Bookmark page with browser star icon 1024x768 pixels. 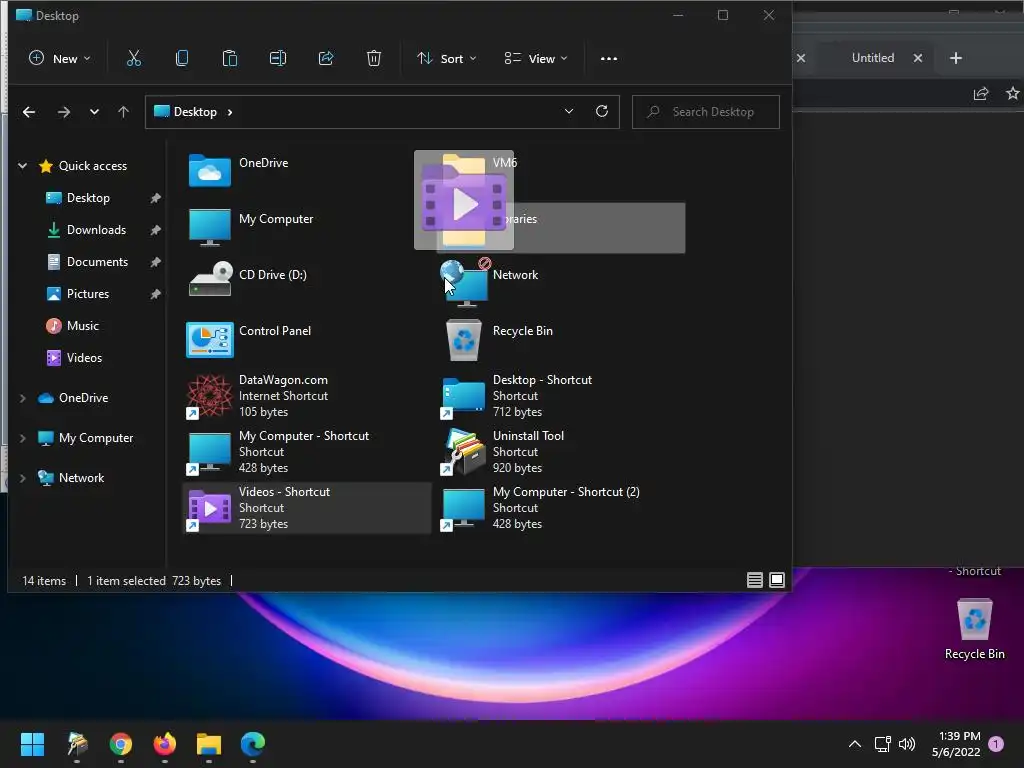pyautogui.click(x=1012, y=94)
